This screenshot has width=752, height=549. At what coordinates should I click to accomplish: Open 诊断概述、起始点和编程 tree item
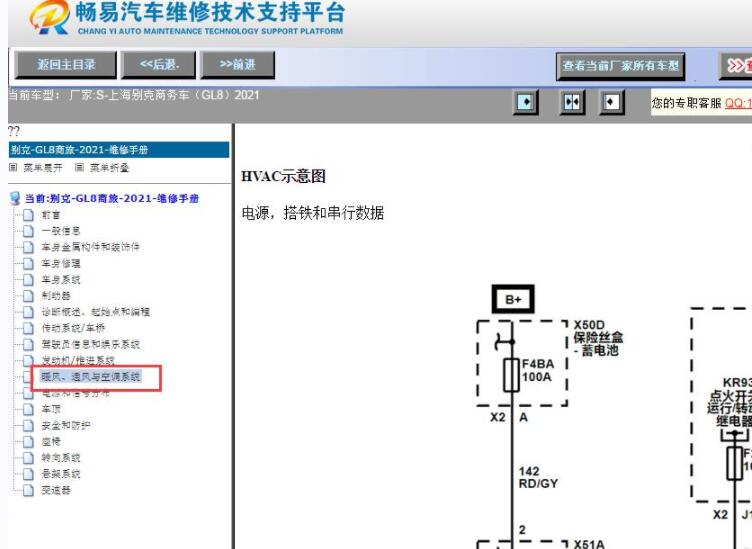96,312
